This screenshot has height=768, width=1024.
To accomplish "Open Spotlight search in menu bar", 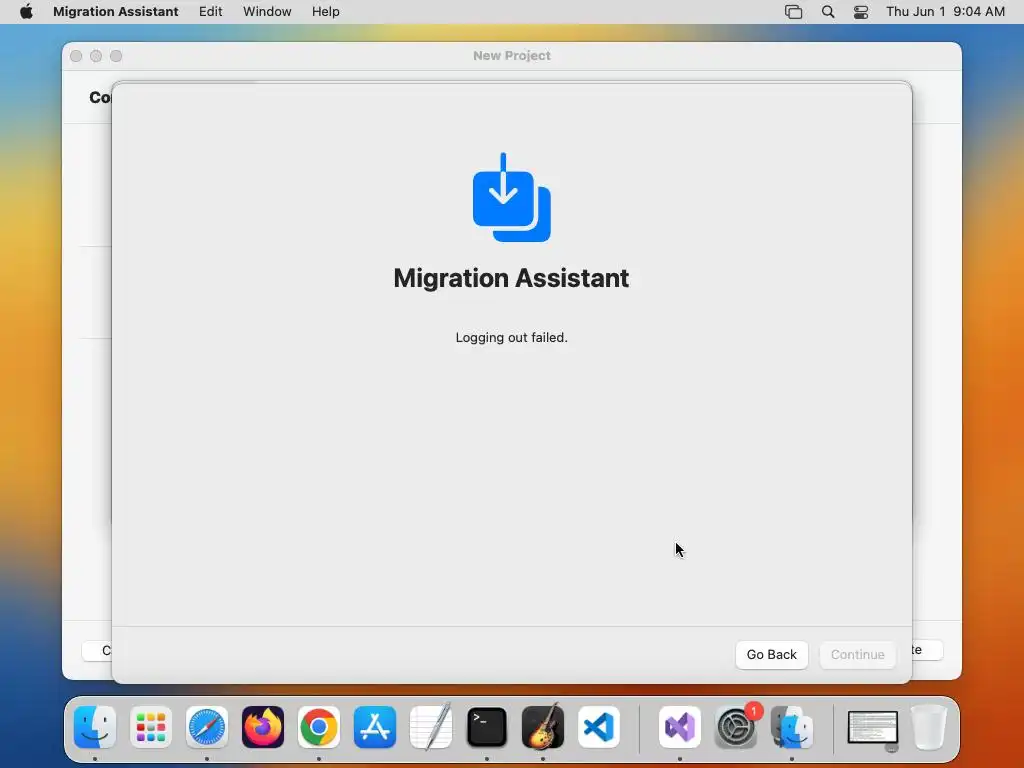I will coord(827,12).
